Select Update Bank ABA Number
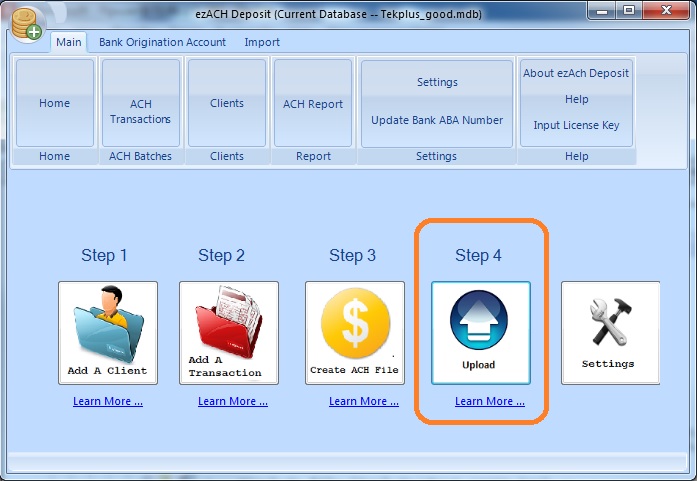The height and width of the screenshot is (481, 697). 437,120
